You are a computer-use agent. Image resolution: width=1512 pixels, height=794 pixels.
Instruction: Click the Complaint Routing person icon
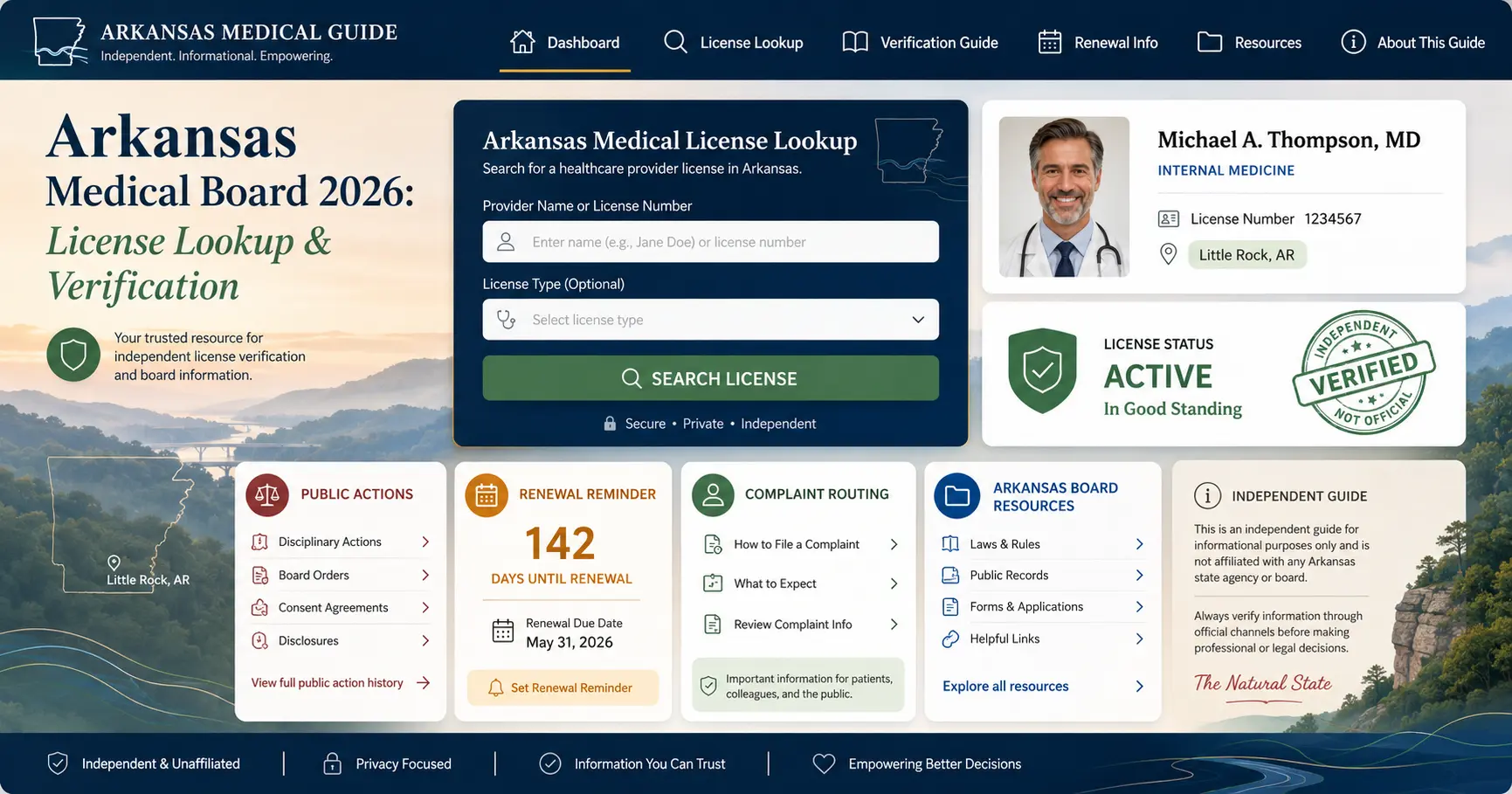713,495
